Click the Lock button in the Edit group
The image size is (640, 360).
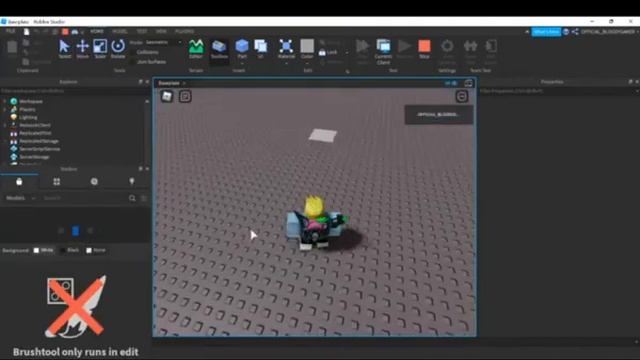click(x=329, y=52)
